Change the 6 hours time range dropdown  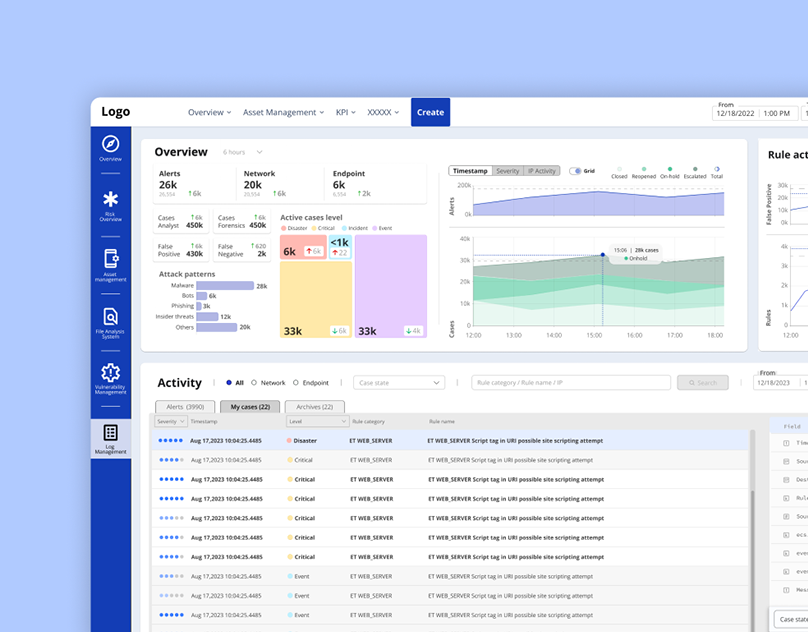click(243, 152)
